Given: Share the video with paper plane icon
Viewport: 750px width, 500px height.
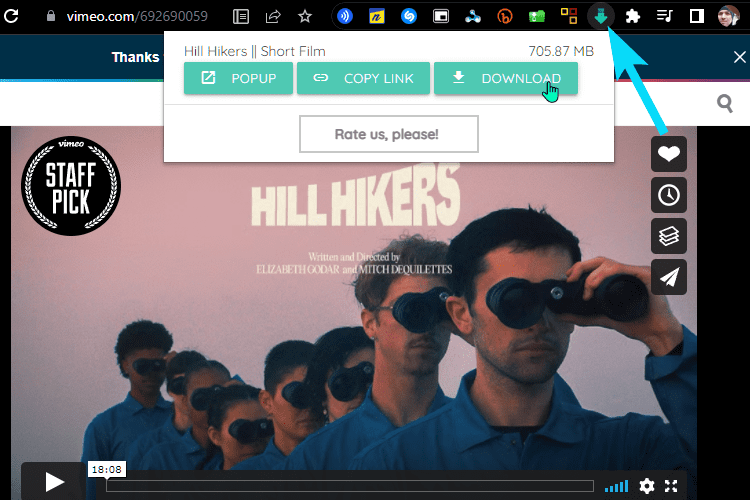Looking at the screenshot, I should point(669,278).
